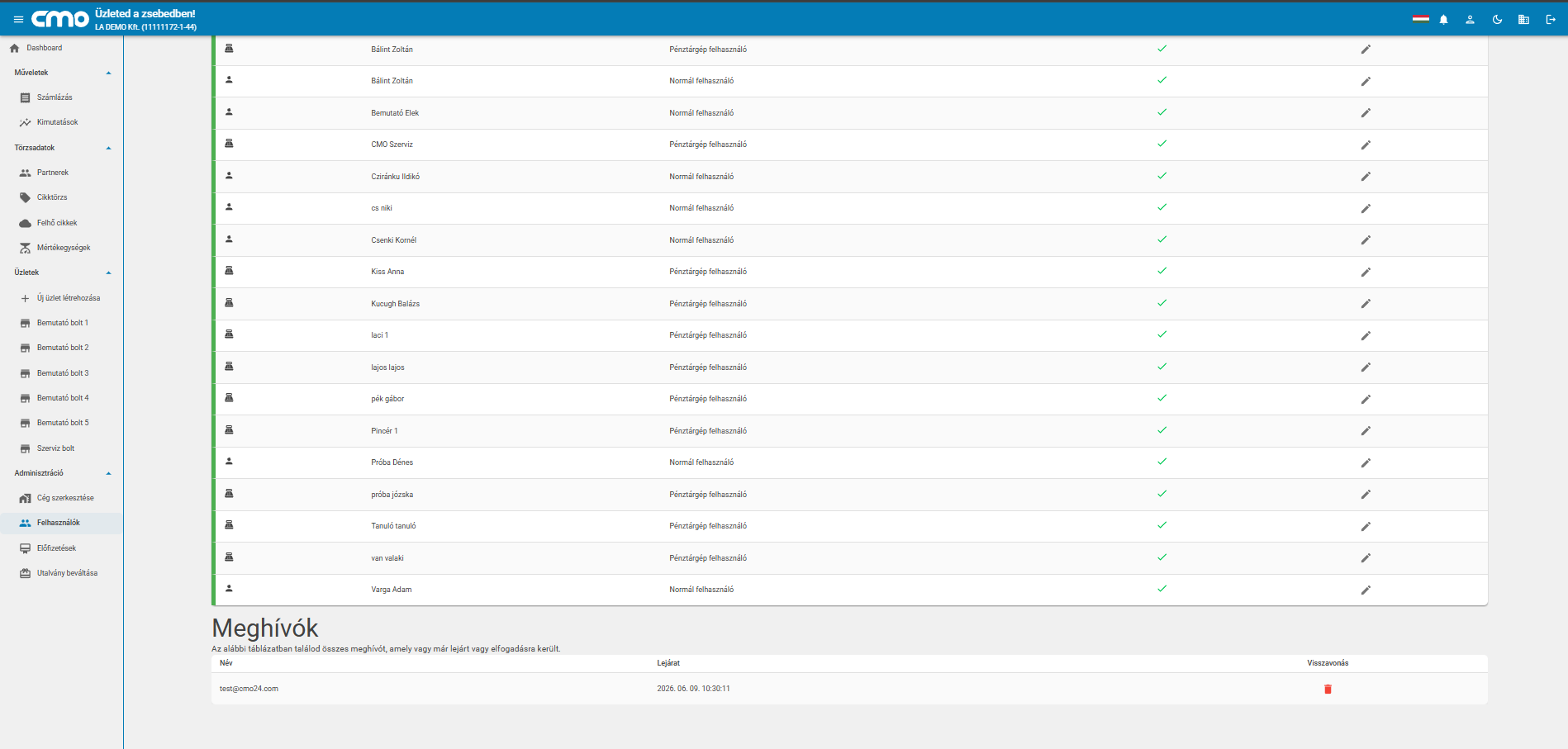Collapse the Üzletek sidebar section
Image resolution: width=1568 pixels, height=749 pixels.
coord(108,273)
